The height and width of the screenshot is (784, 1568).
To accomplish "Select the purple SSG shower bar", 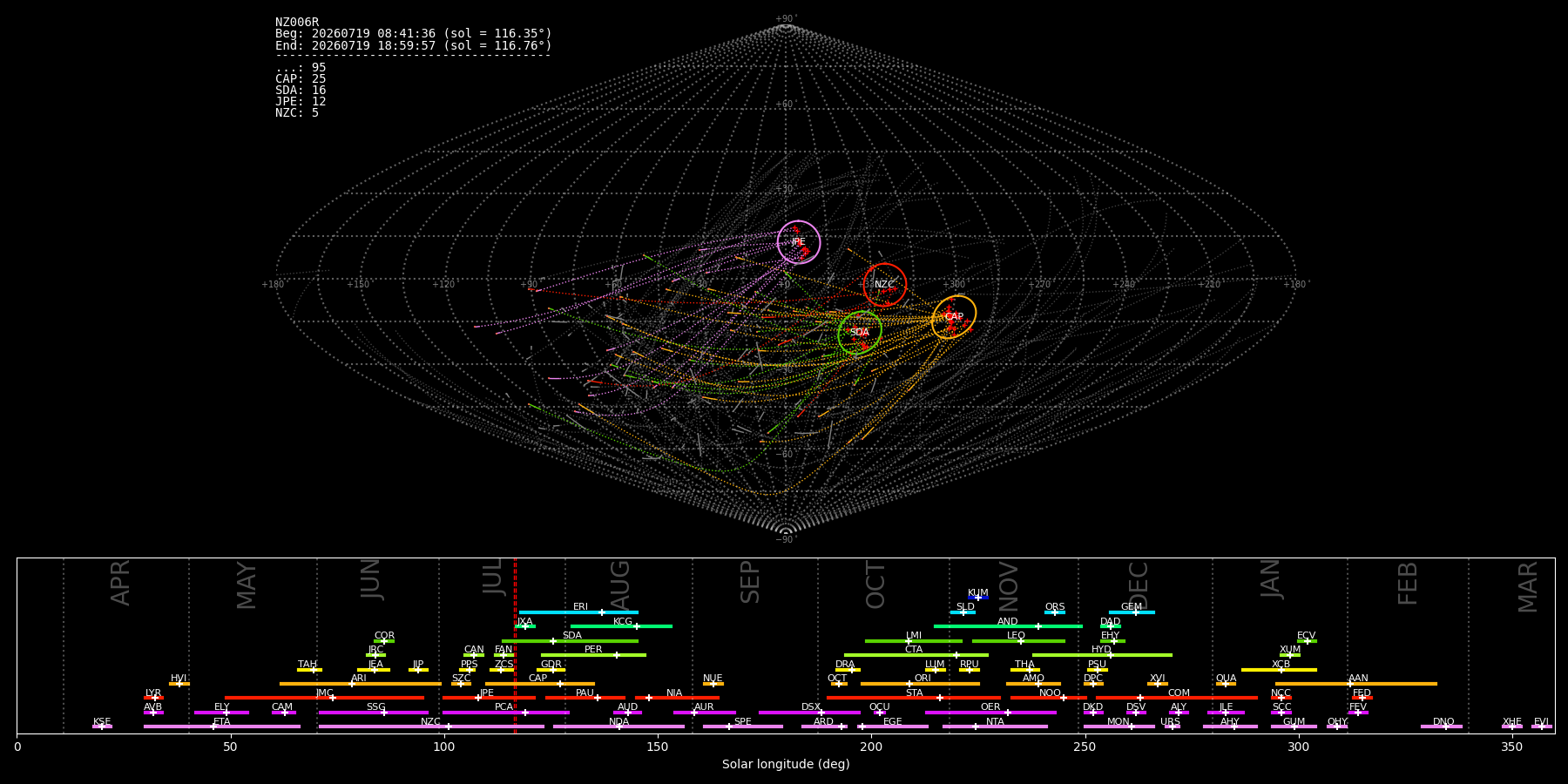I will (374, 713).
